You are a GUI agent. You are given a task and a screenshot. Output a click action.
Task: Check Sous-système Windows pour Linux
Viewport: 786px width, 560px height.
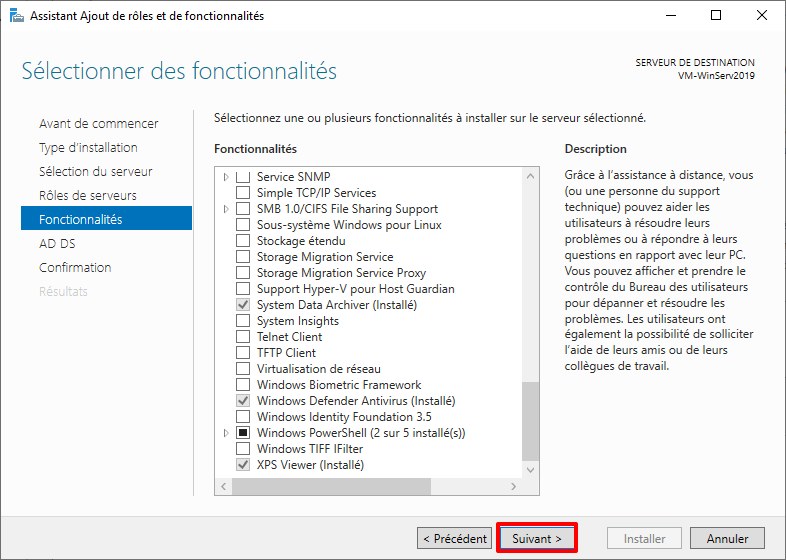click(242, 225)
